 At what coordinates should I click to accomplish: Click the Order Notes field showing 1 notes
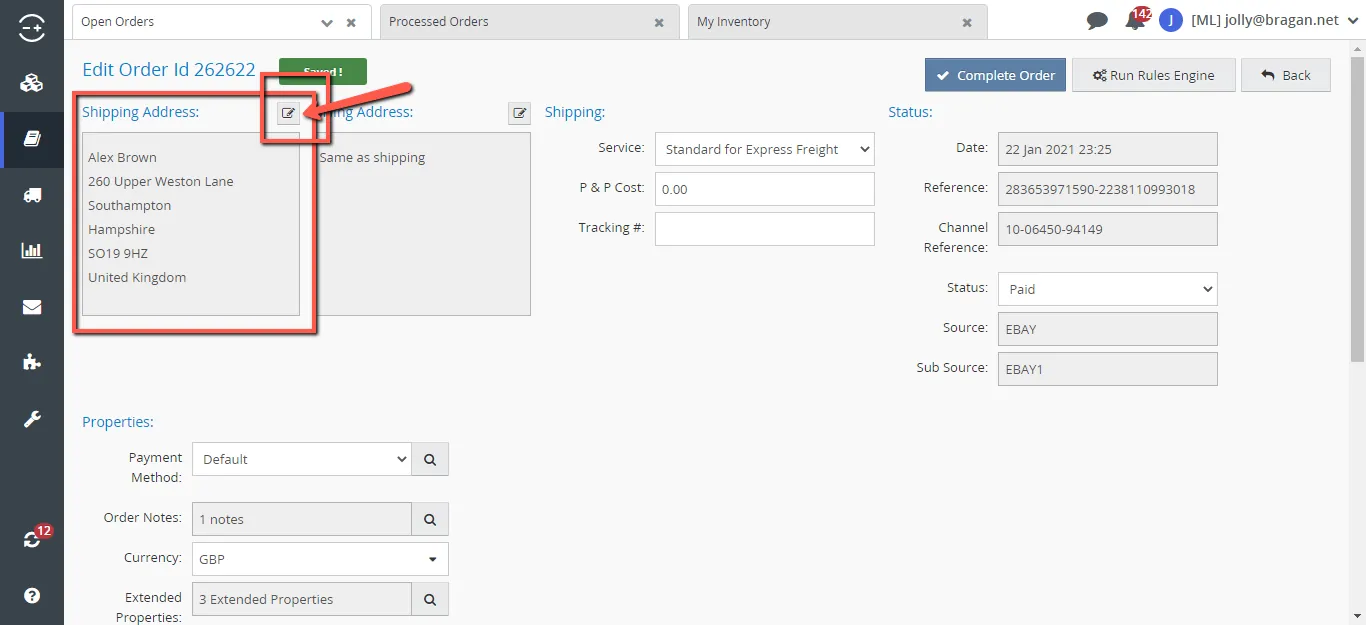point(301,519)
